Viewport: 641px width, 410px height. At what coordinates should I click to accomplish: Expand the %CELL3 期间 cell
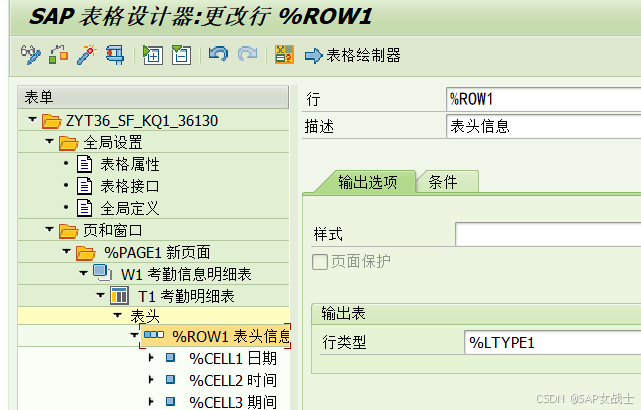[x=151, y=401]
